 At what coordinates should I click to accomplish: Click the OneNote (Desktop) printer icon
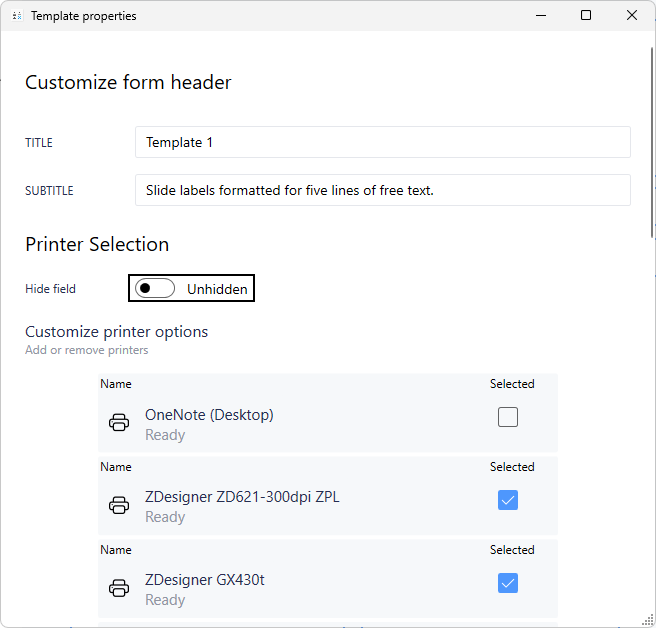(x=119, y=423)
